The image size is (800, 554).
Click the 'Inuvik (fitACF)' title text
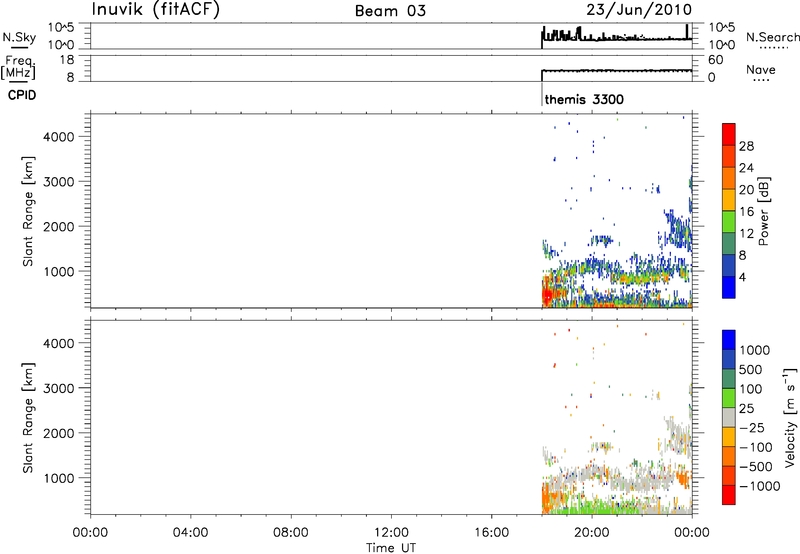tap(156, 10)
